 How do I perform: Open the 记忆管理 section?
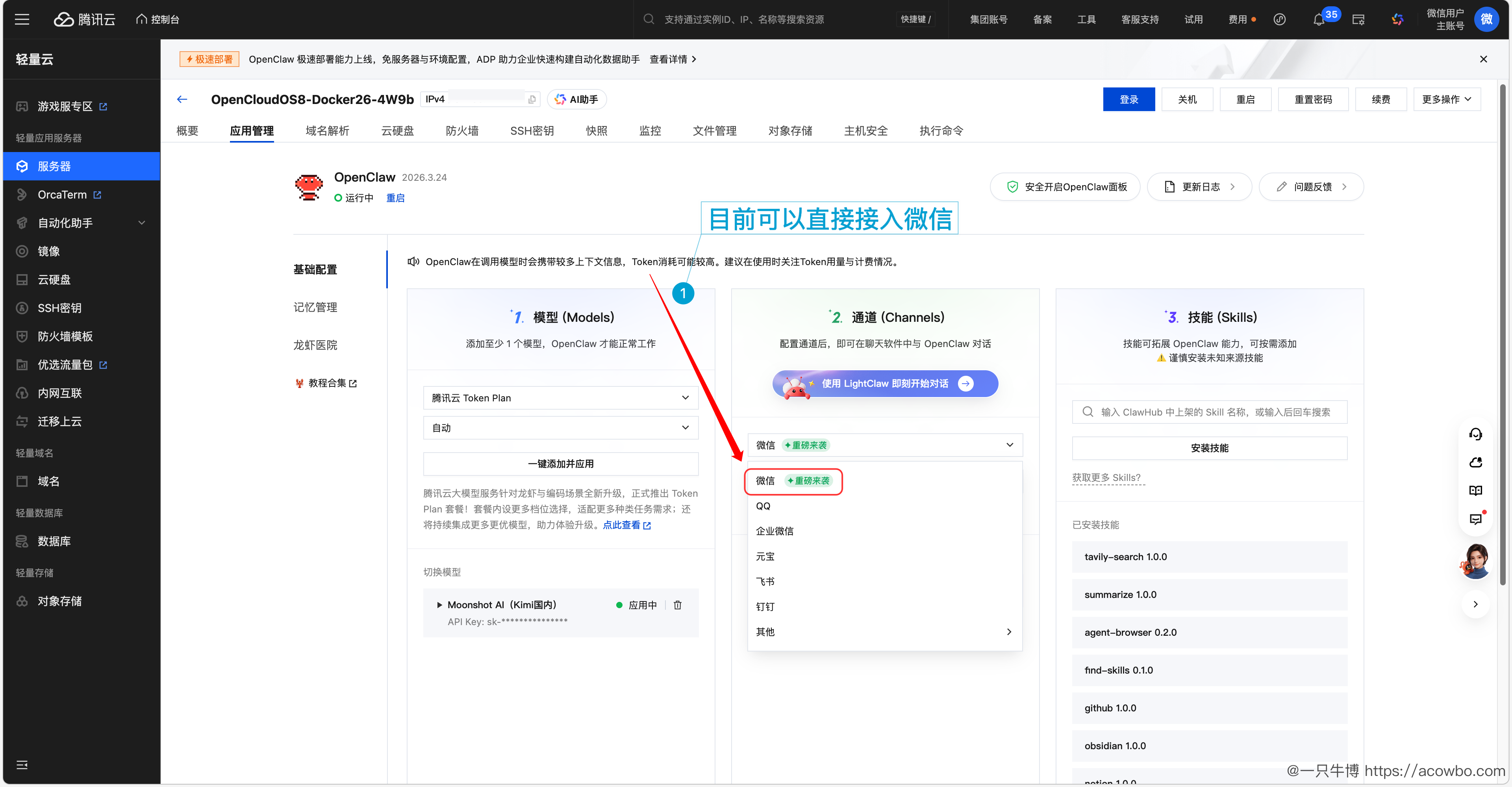pos(315,307)
